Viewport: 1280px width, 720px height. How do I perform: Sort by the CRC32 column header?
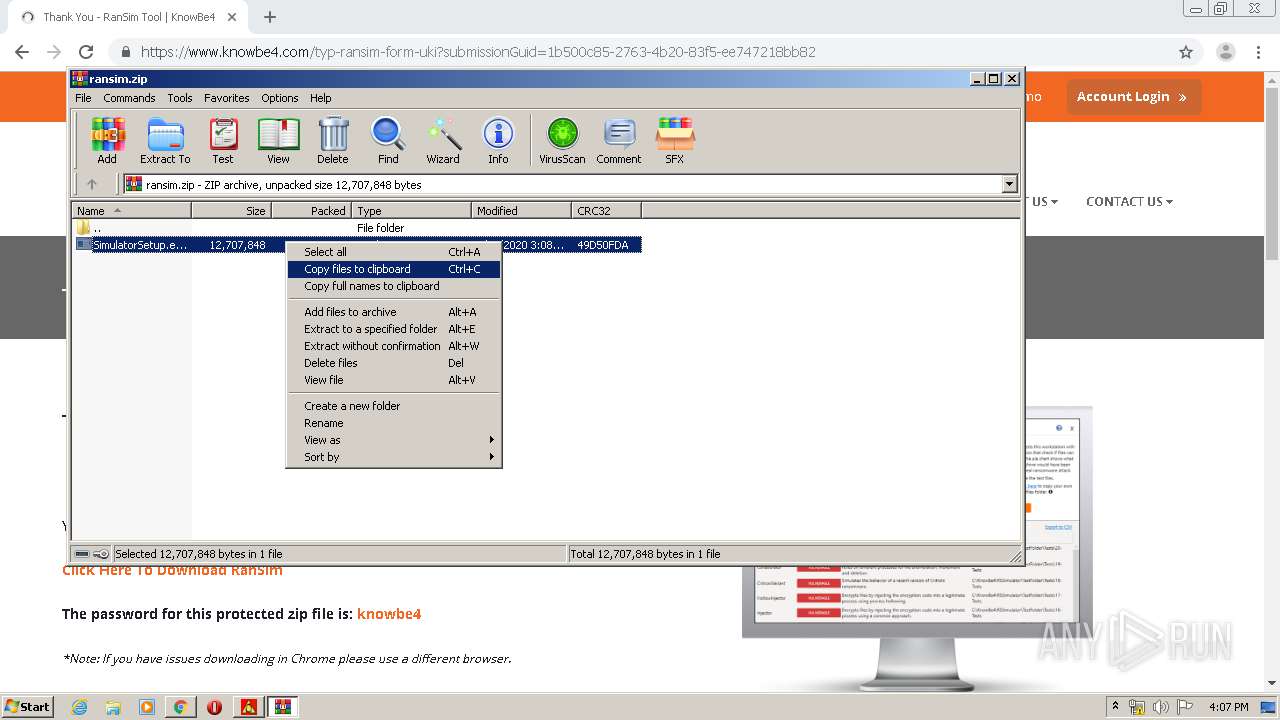pyautogui.click(x=606, y=210)
